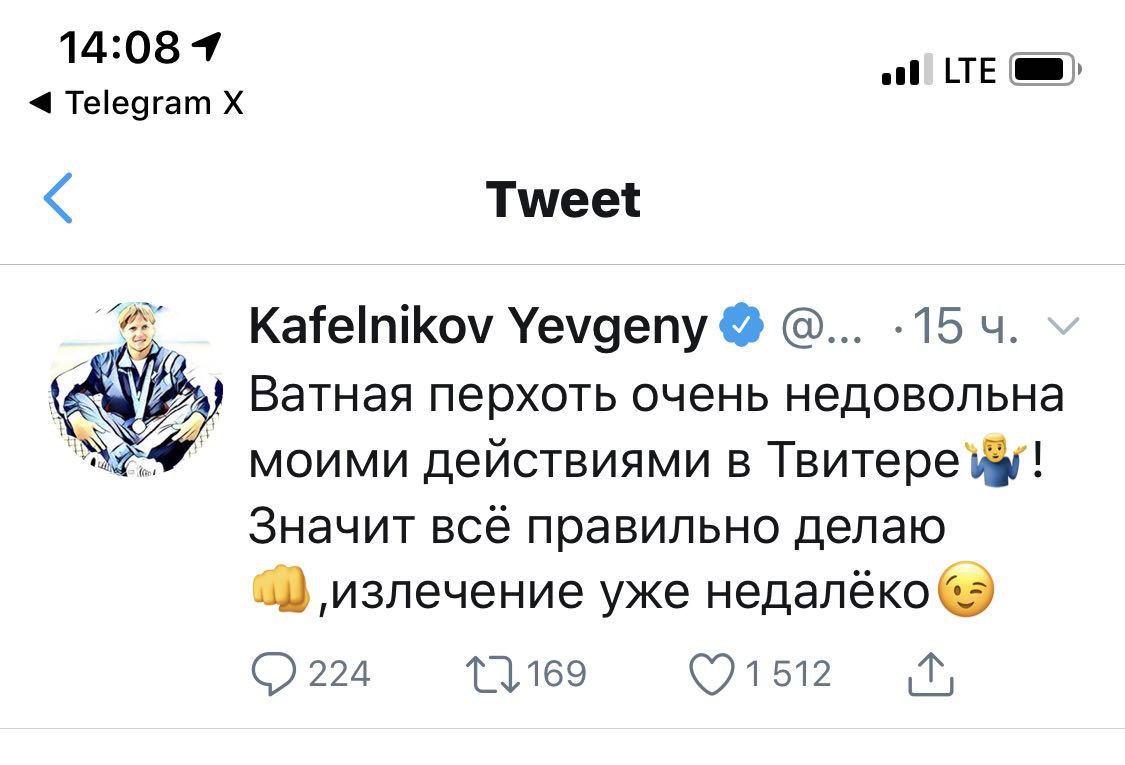
Task: Tap the battery status icon
Action: point(1043,70)
